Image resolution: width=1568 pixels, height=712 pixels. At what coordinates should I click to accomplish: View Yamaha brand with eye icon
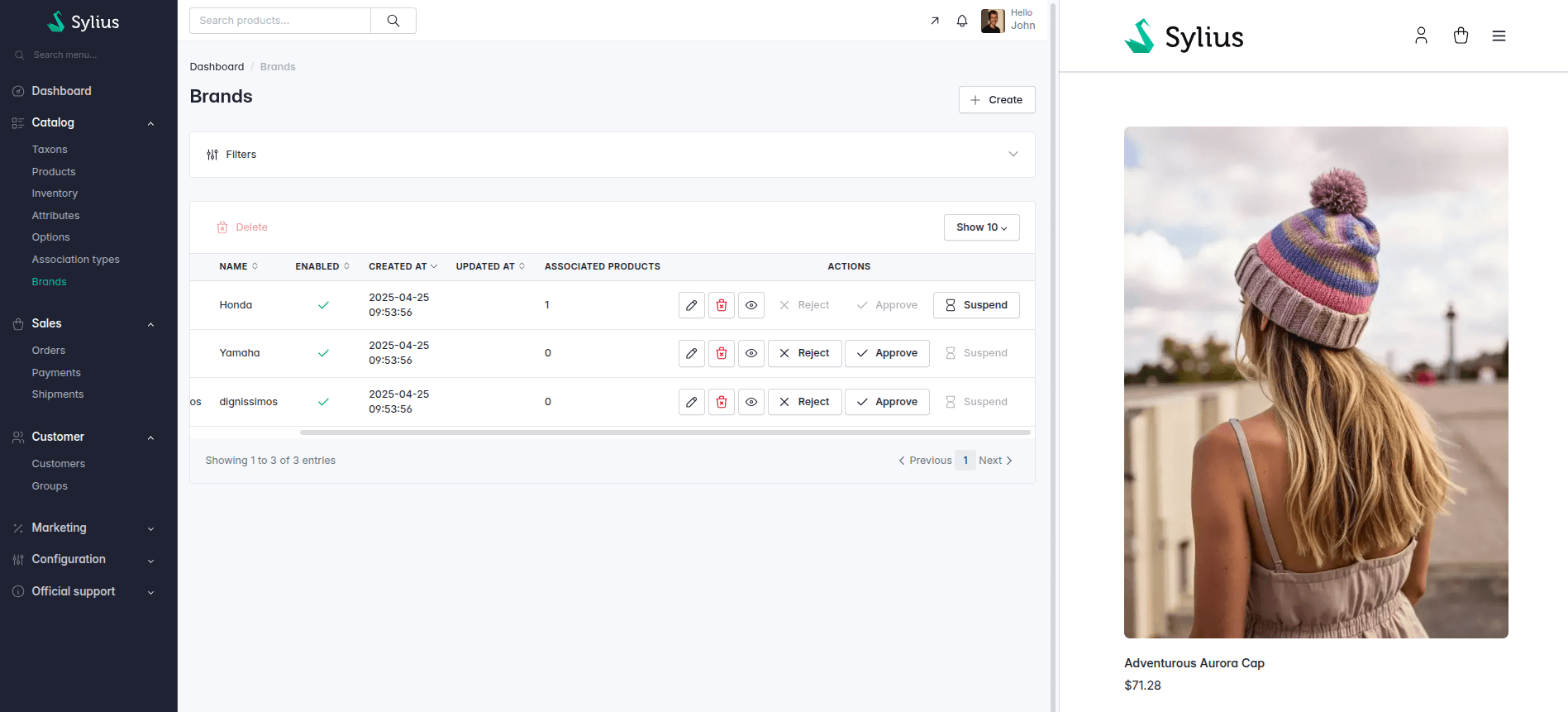pyautogui.click(x=751, y=353)
